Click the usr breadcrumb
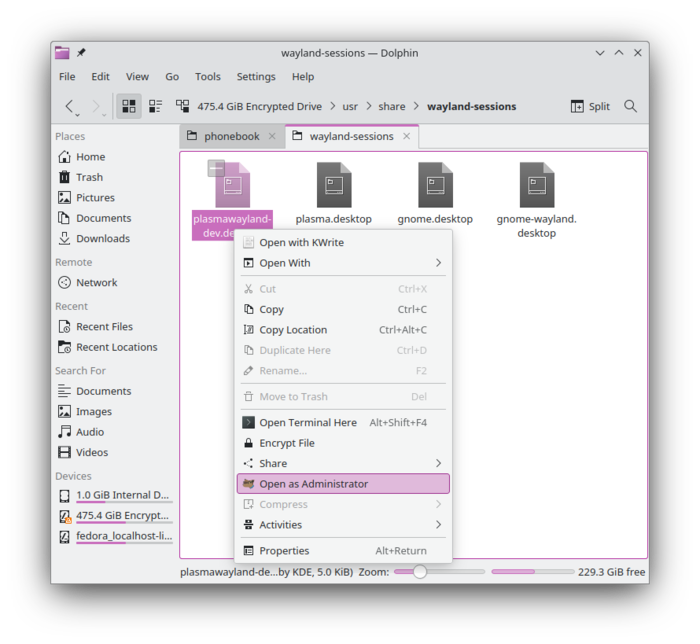Image resolution: width=700 pixels, height=644 pixels. click(350, 106)
